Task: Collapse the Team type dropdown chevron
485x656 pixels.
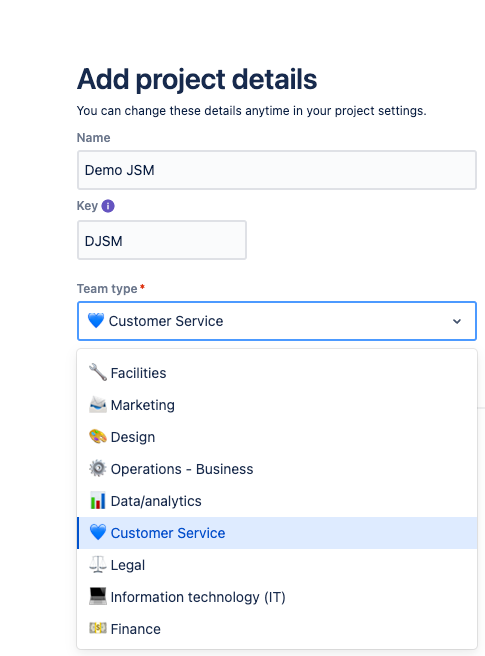Action: pos(457,321)
